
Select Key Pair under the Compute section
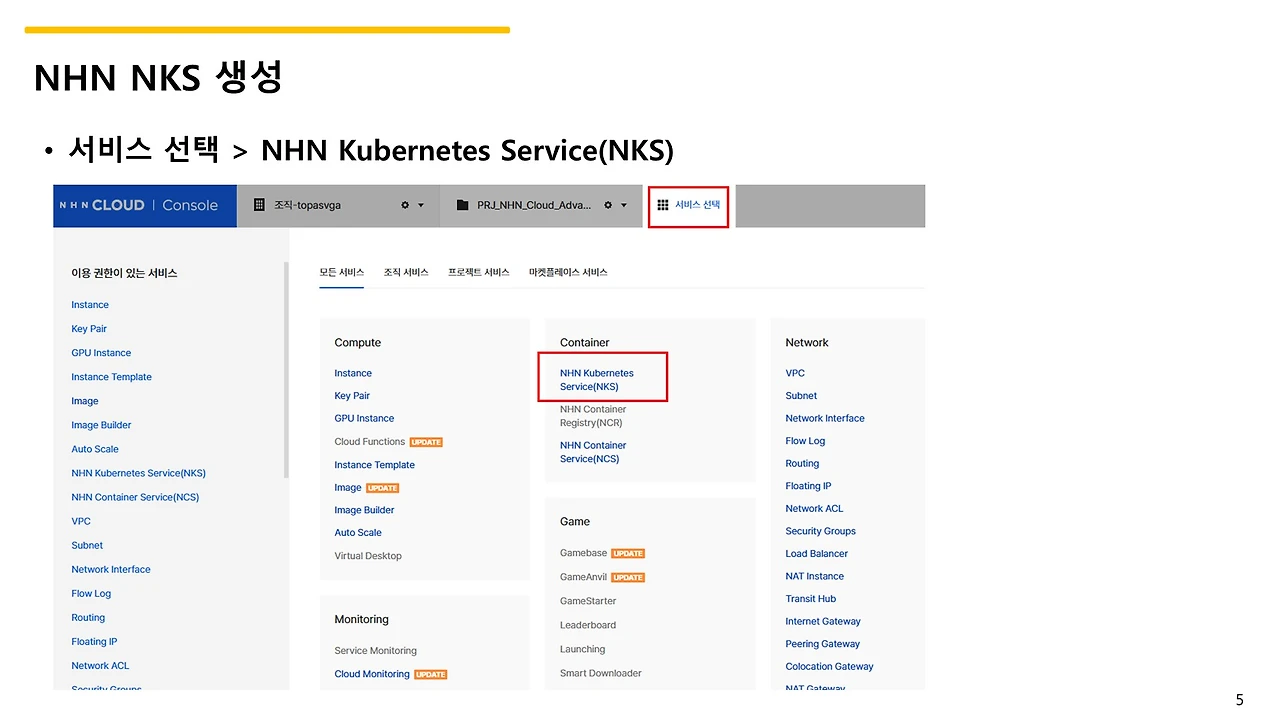(352, 396)
